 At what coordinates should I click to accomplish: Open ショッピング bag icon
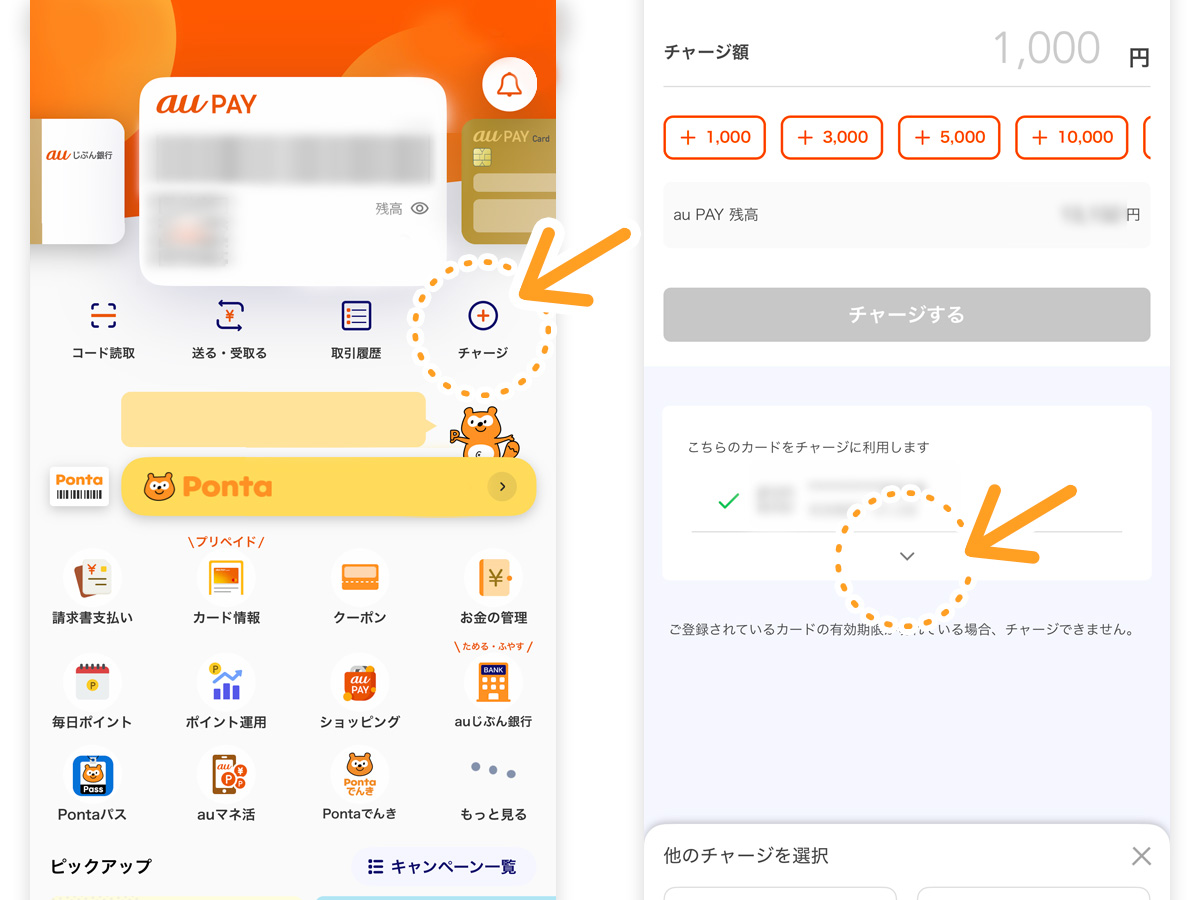360,682
